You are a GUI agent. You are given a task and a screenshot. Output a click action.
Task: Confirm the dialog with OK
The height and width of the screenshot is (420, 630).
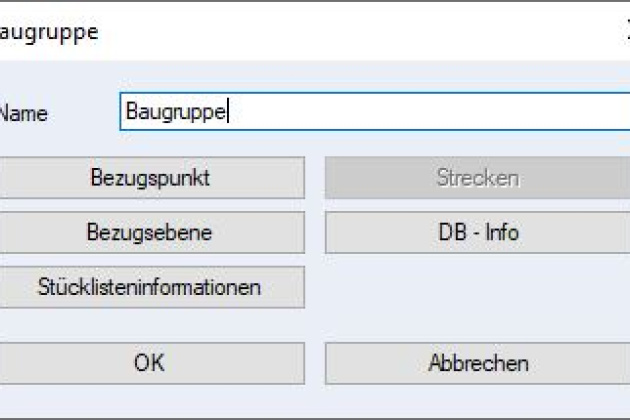click(150, 363)
